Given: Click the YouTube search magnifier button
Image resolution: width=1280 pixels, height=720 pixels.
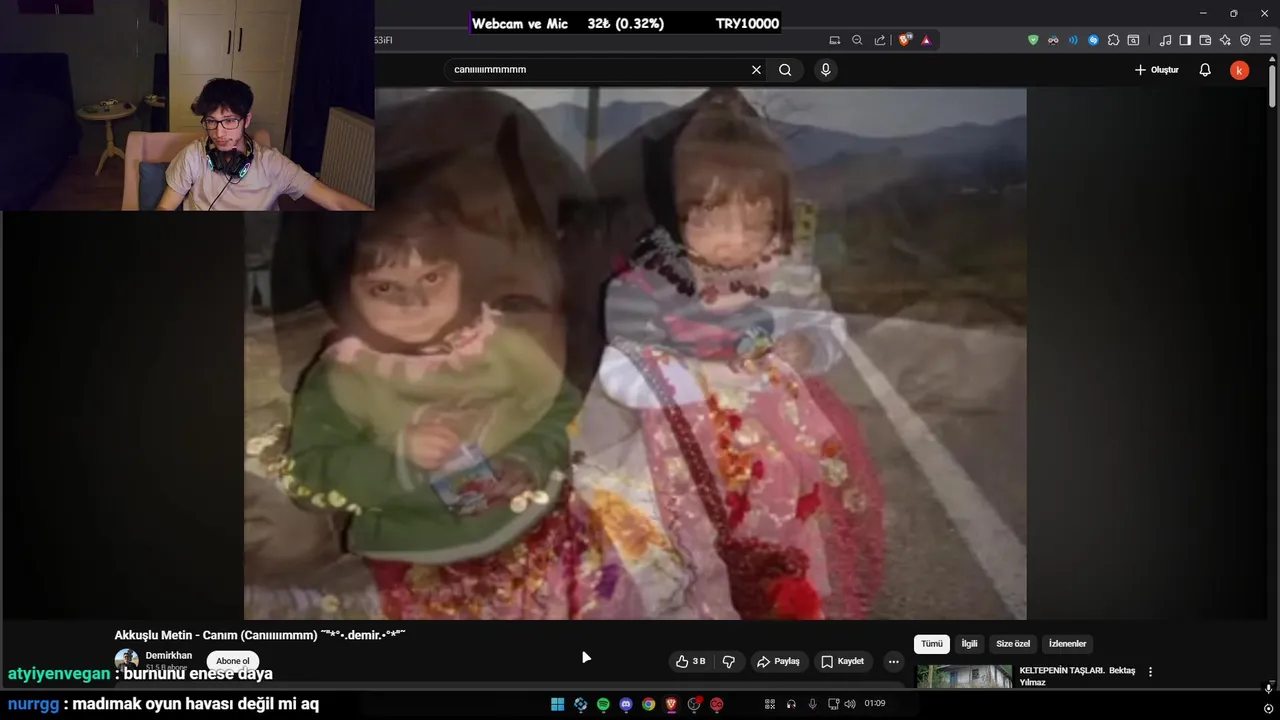Looking at the screenshot, I should coord(785,70).
